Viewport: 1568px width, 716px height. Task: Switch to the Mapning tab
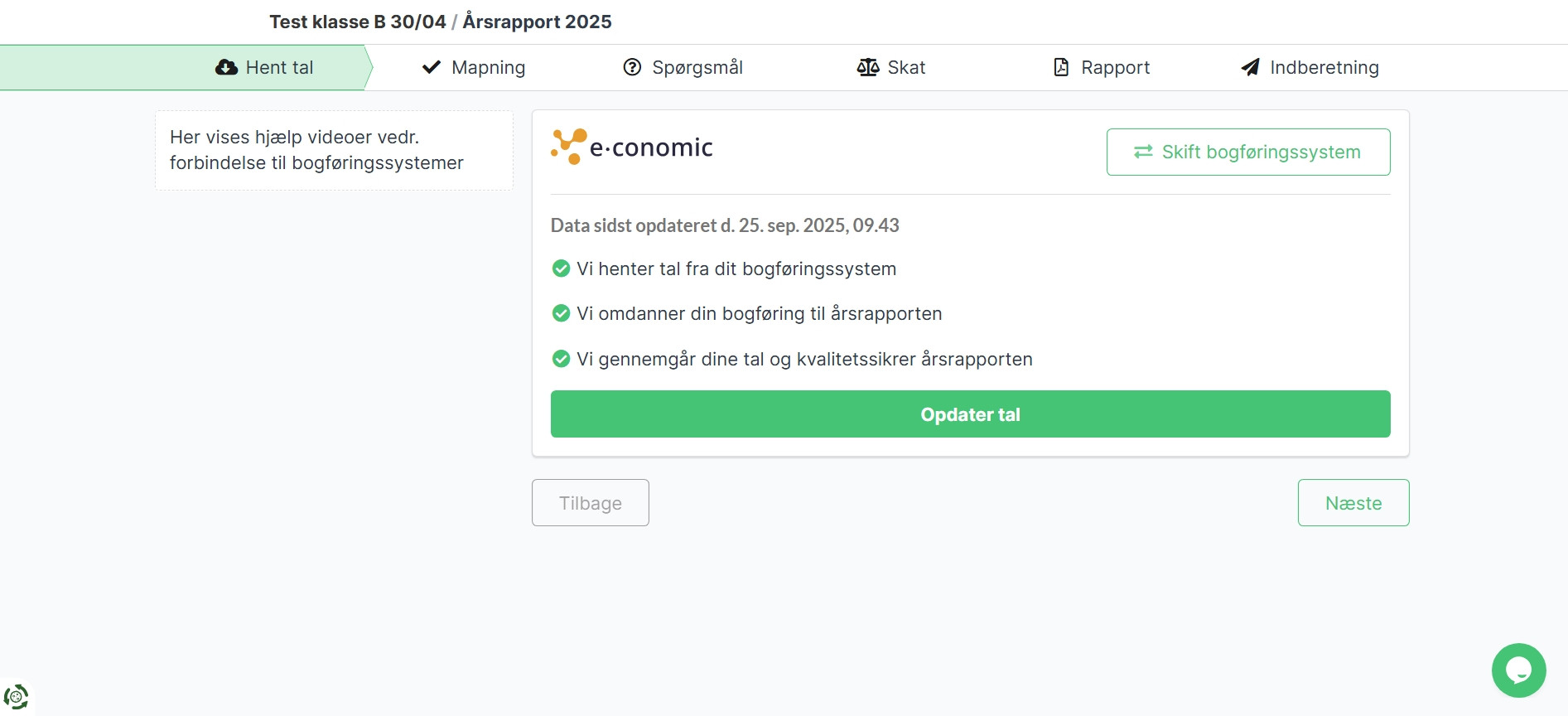click(x=474, y=67)
